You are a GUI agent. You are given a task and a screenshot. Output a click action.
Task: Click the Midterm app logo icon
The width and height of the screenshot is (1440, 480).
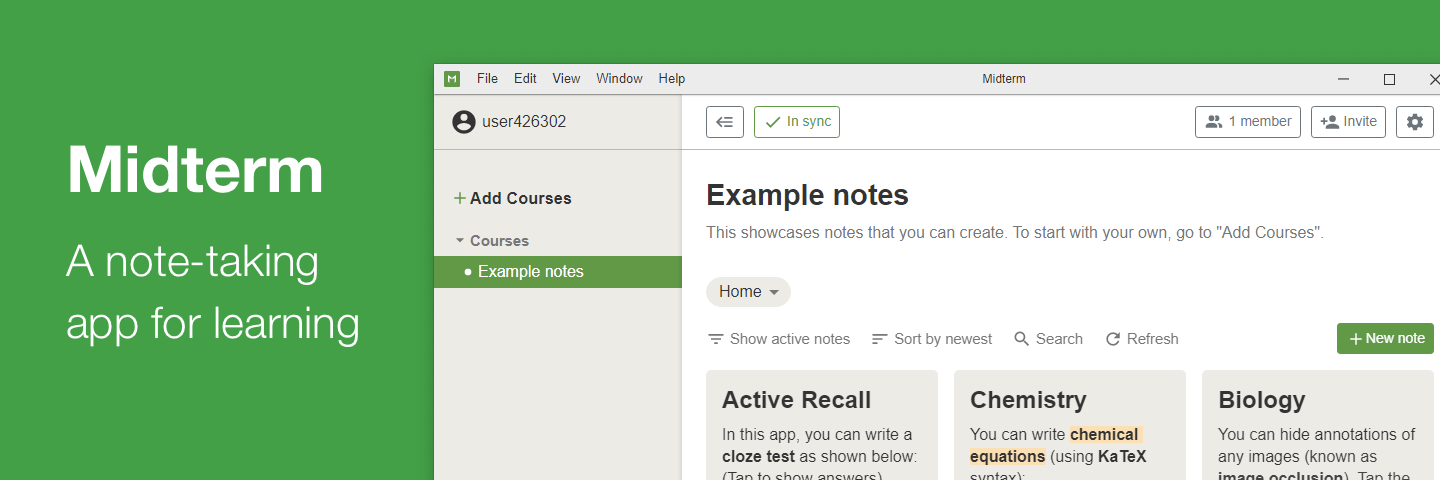pos(452,79)
